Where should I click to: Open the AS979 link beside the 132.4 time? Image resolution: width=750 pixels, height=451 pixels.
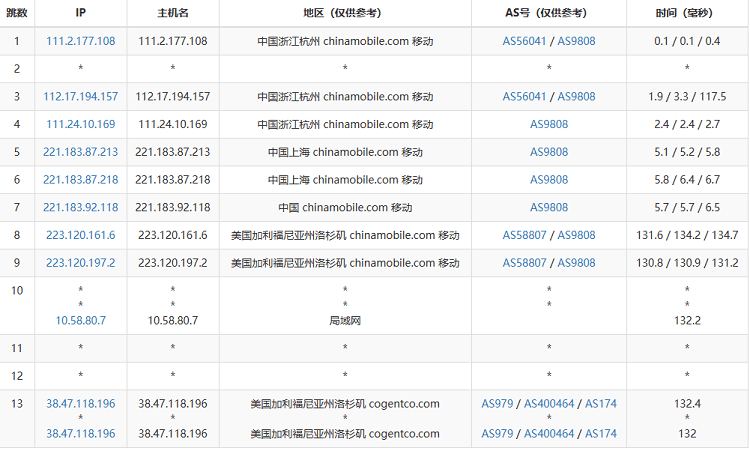[497, 404]
